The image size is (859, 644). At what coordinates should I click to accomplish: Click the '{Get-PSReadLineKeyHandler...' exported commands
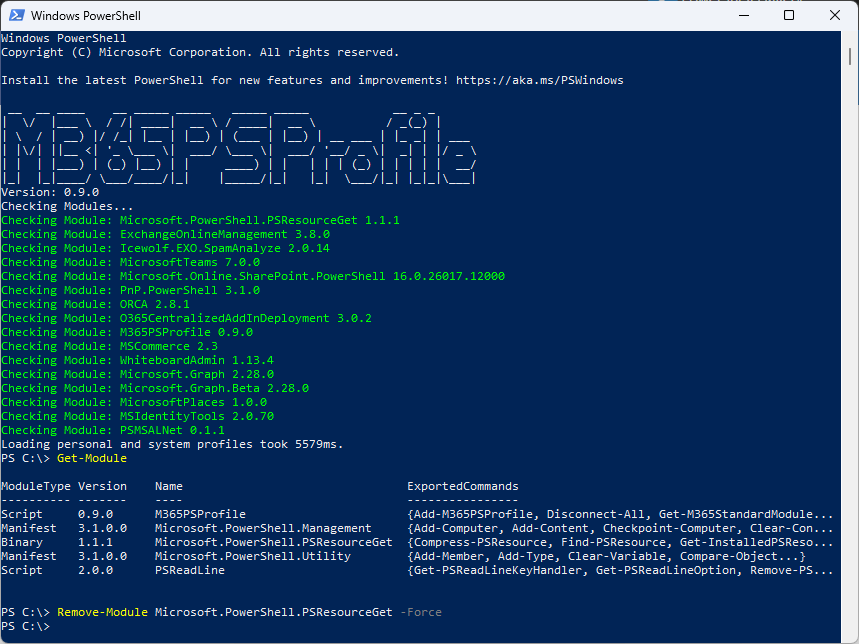coord(620,571)
